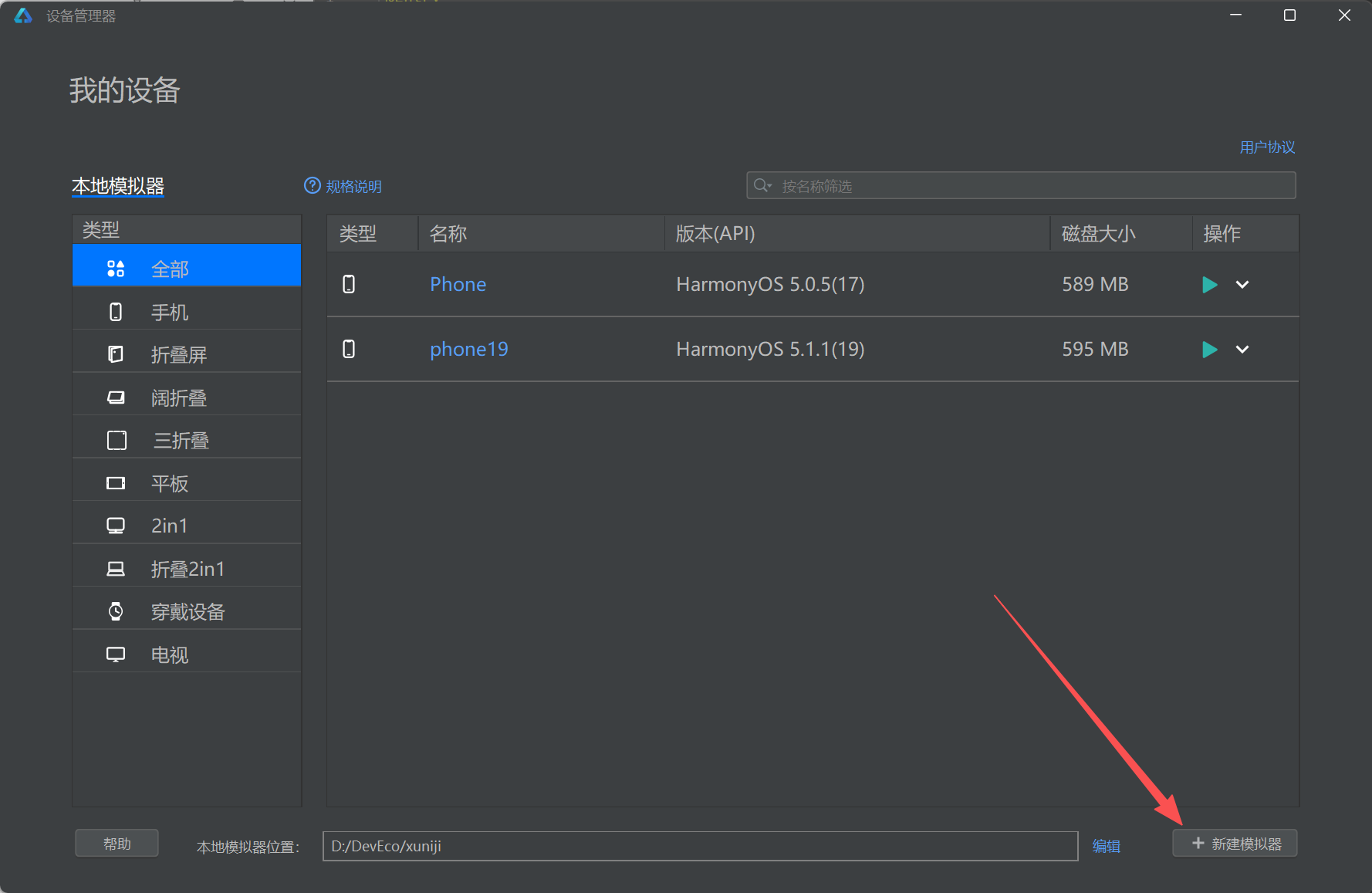This screenshot has height=893, width=1372.
Task: Click the 本地模拟器位置 label
Action: (x=248, y=847)
